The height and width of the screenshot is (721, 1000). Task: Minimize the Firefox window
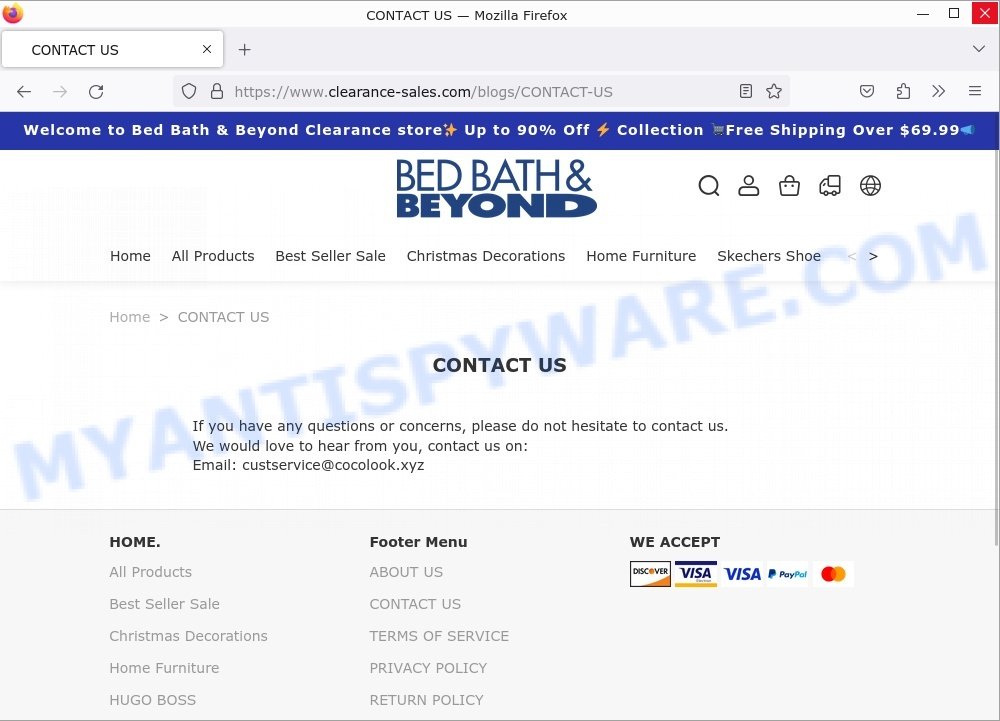(x=923, y=13)
